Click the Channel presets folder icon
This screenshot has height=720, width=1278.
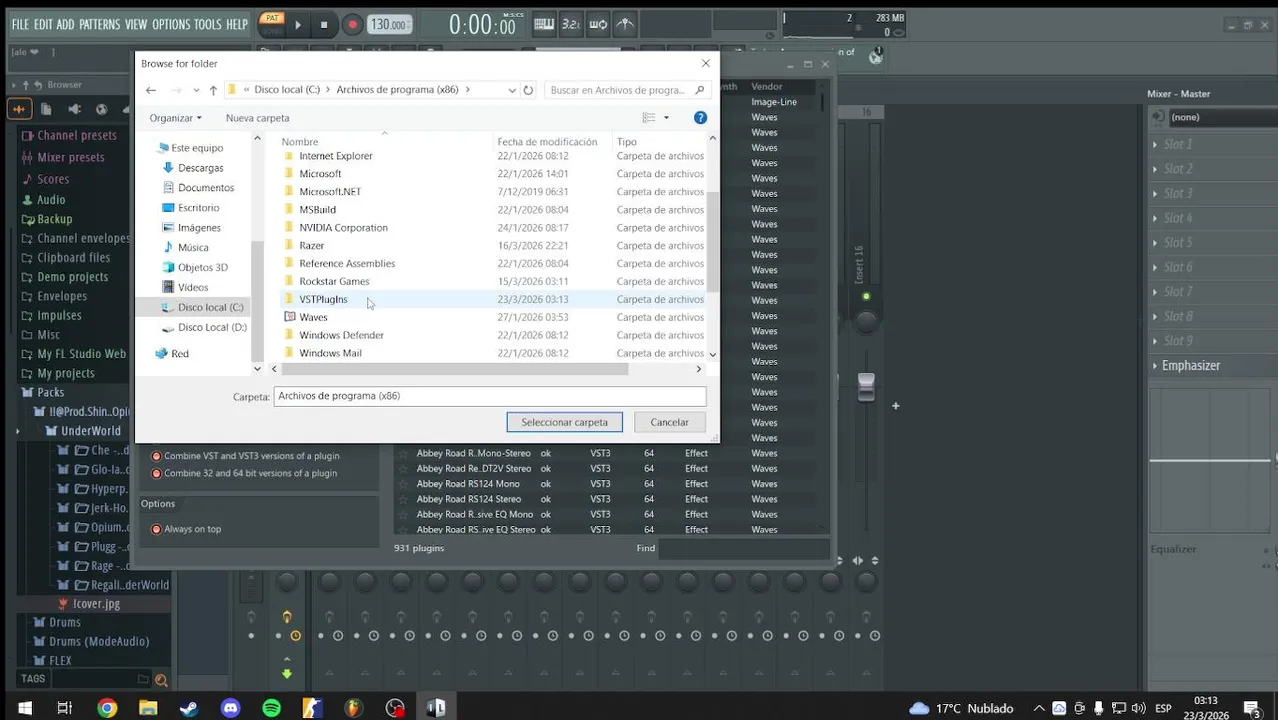pyautogui.click(x=26, y=136)
